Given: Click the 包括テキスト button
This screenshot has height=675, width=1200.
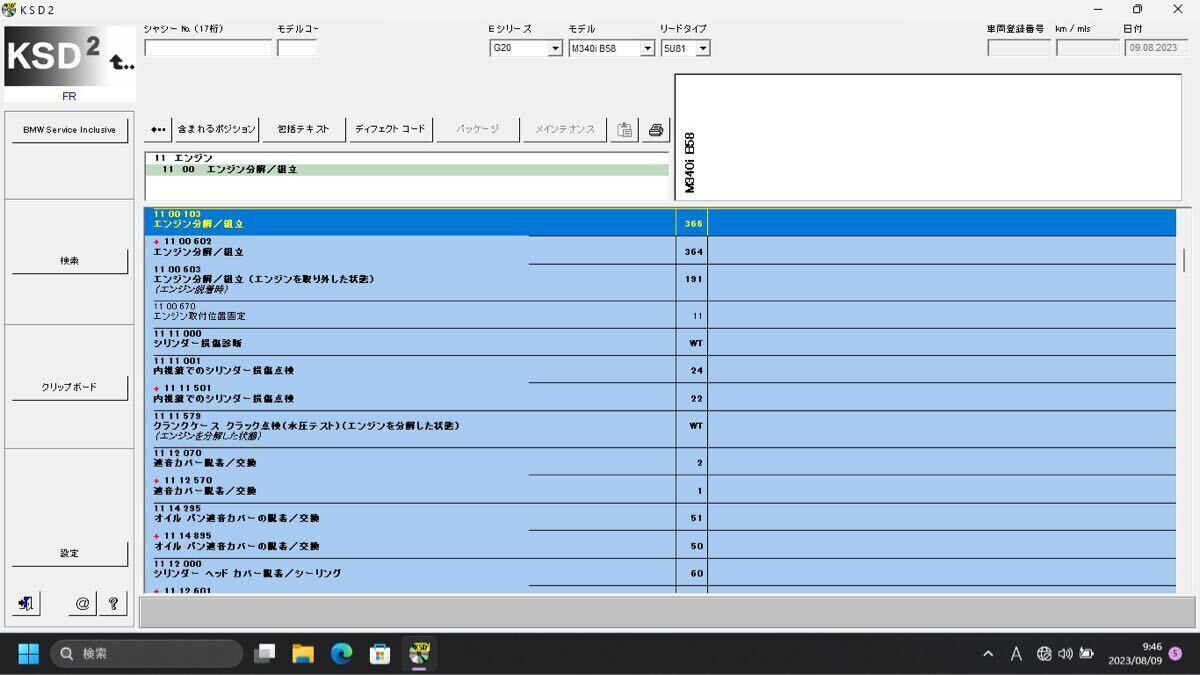Looking at the screenshot, I should click(x=304, y=130).
